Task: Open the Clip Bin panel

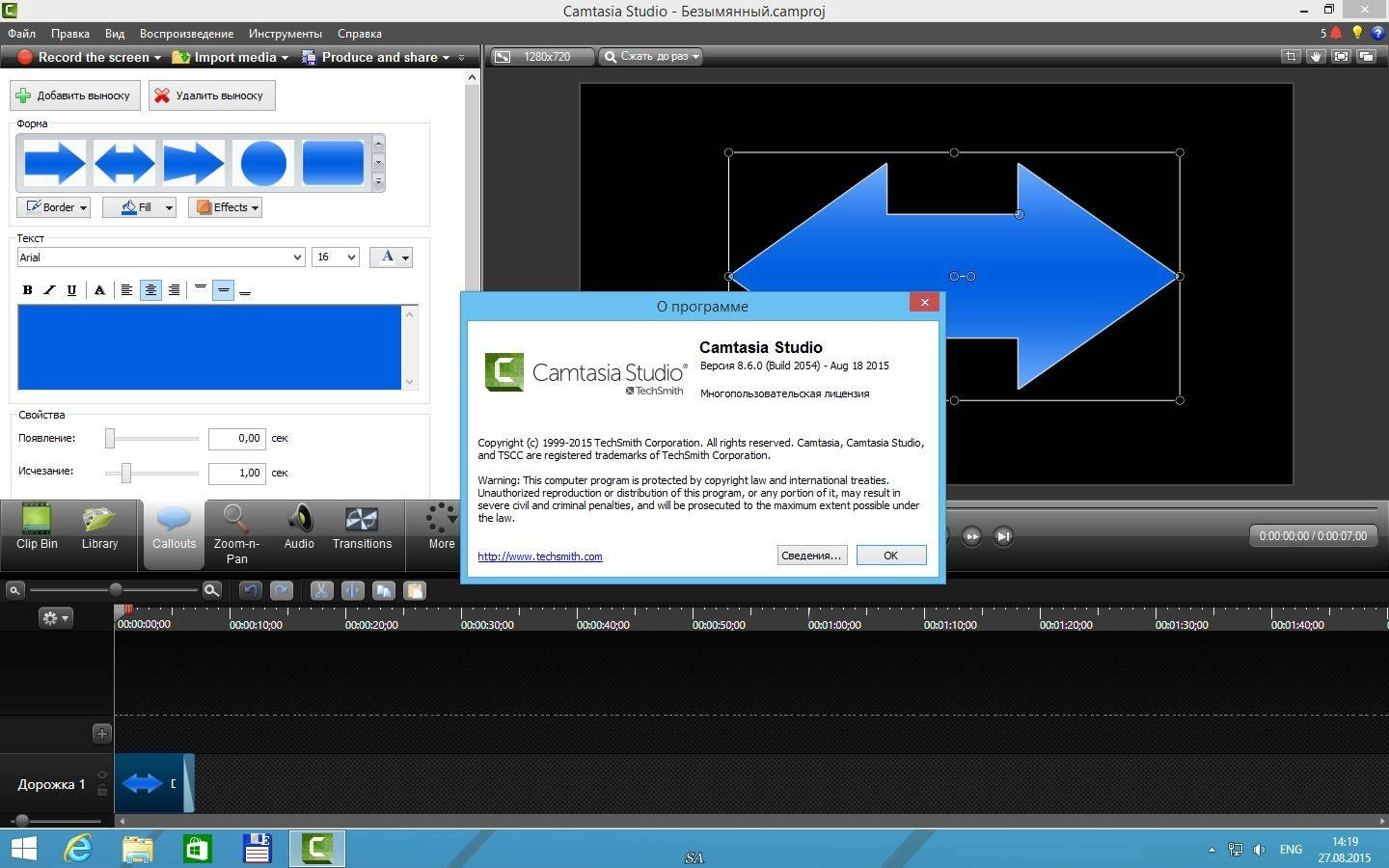Action: [37, 528]
